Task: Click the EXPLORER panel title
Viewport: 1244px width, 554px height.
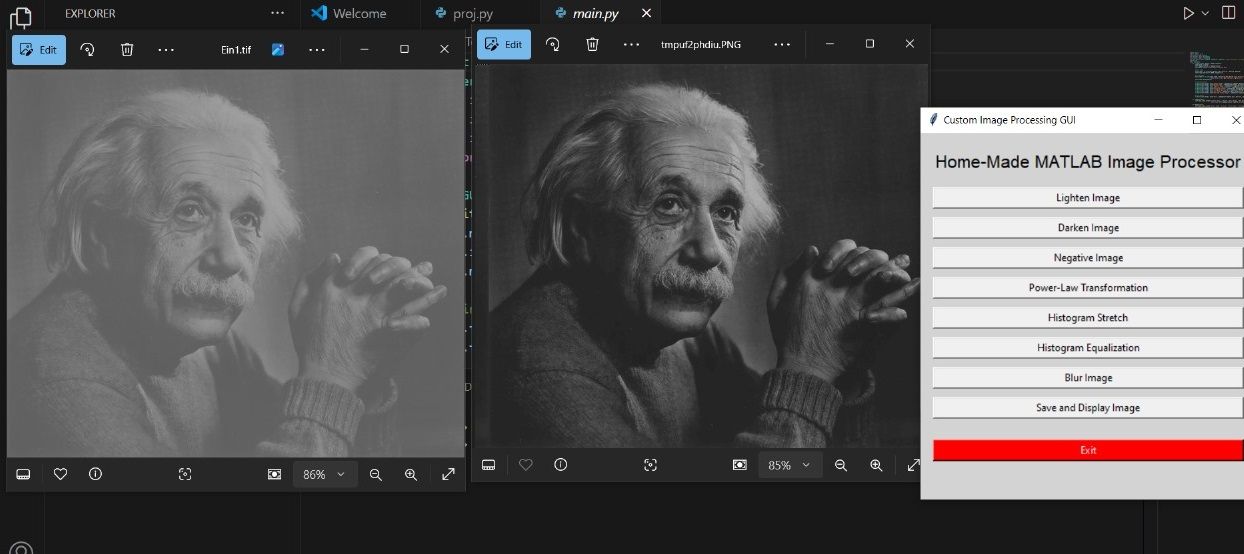Action: click(90, 13)
